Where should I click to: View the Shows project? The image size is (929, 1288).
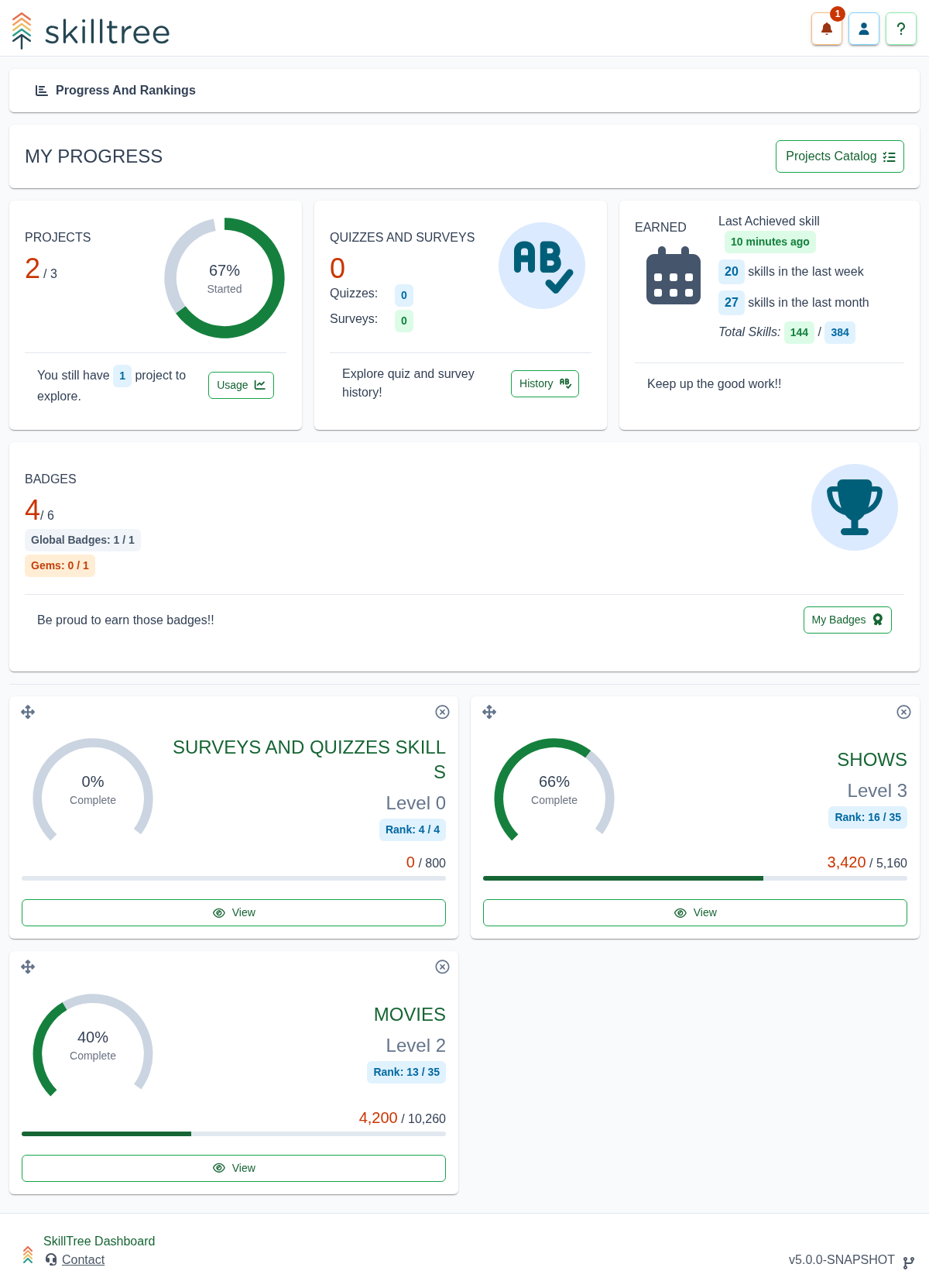pyautogui.click(x=695, y=912)
